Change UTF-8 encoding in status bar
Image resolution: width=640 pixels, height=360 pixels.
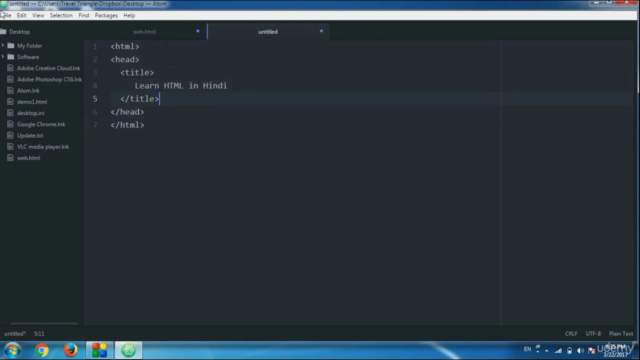coord(593,334)
